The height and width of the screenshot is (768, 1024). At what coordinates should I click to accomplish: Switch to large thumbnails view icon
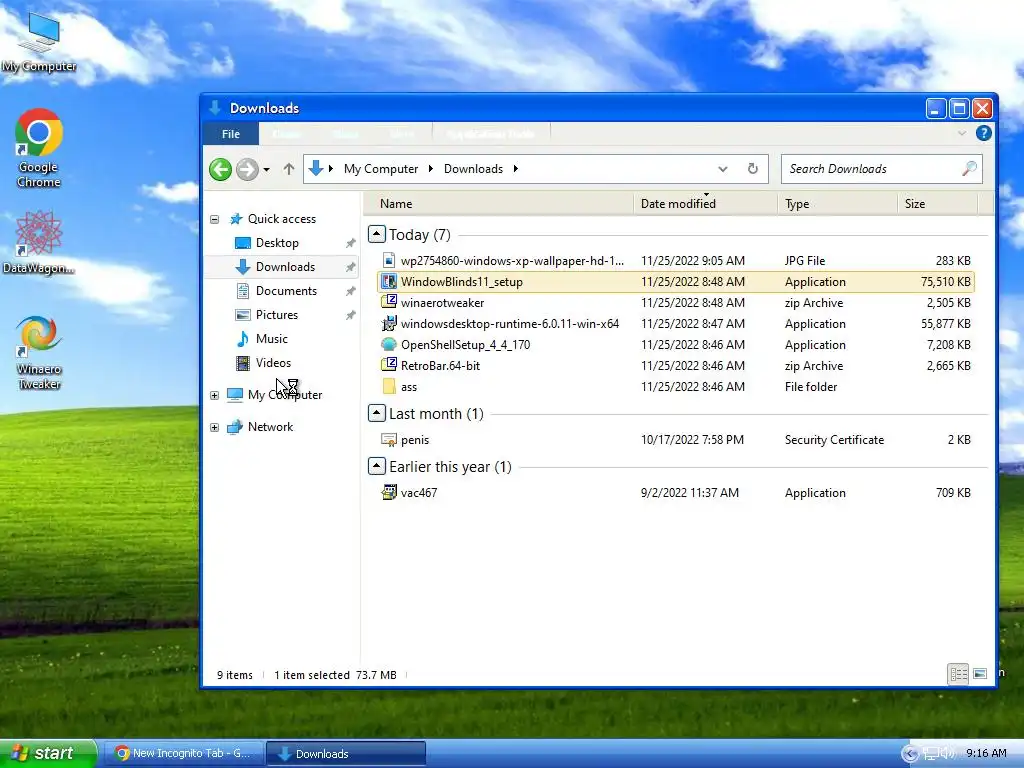pyautogui.click(x=980, y=674)
